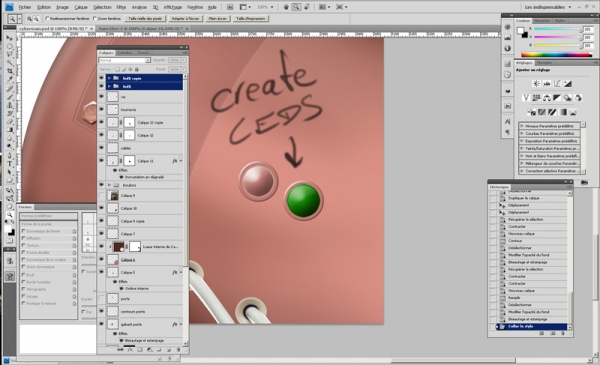Add an Invert adjustment icon

tap(532, 112)
